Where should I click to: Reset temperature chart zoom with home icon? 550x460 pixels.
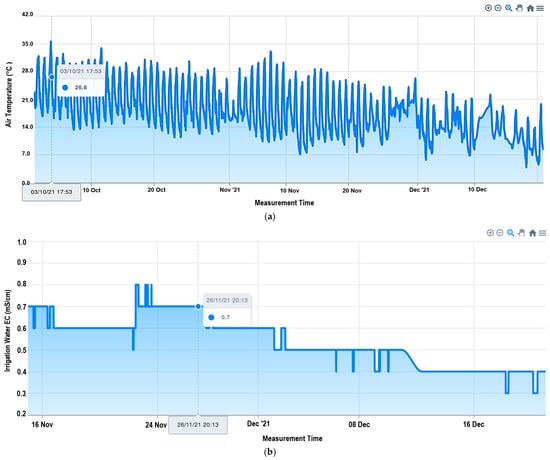pyautogui.click(x=530, y=8)
